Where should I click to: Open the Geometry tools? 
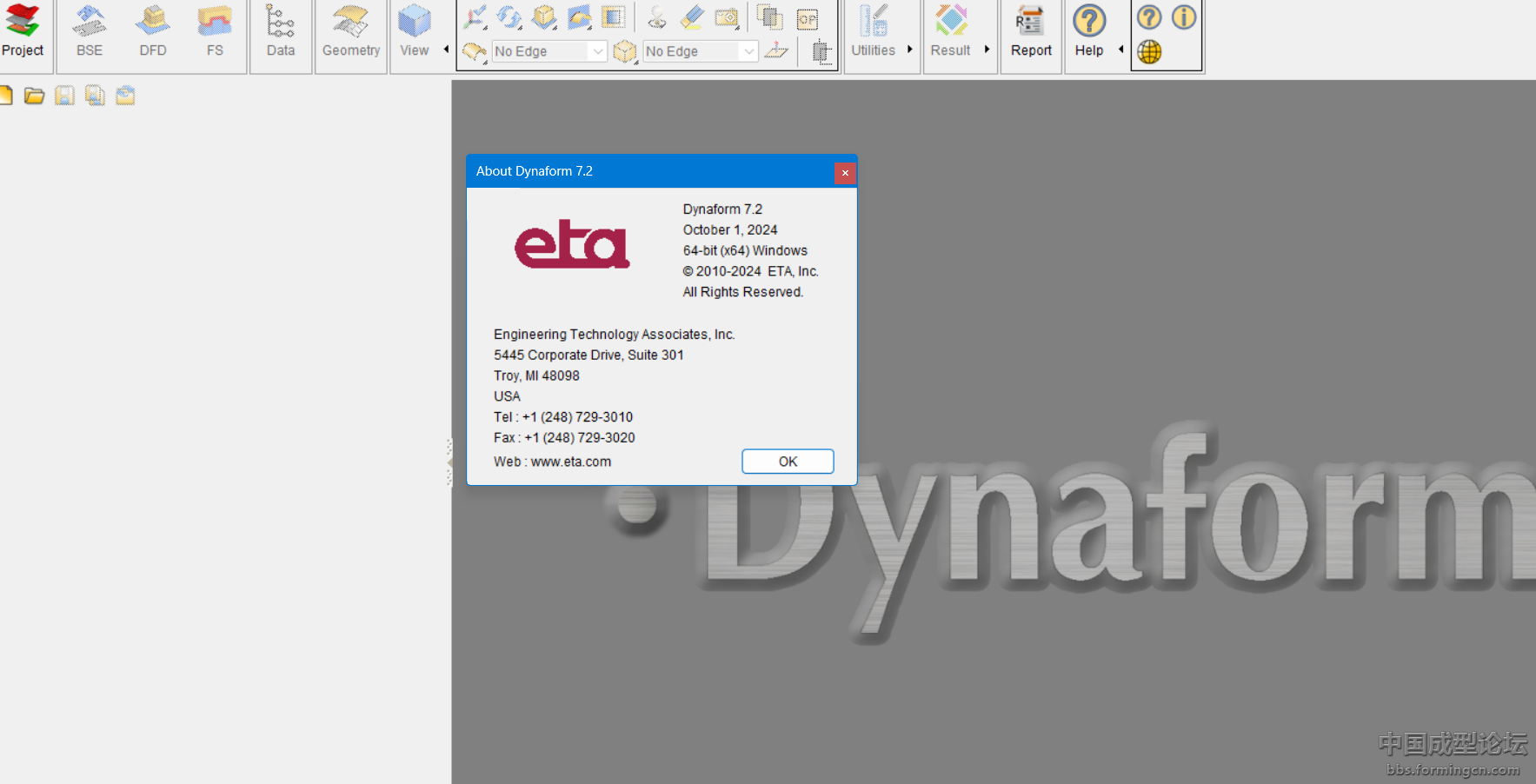(351, 31)
